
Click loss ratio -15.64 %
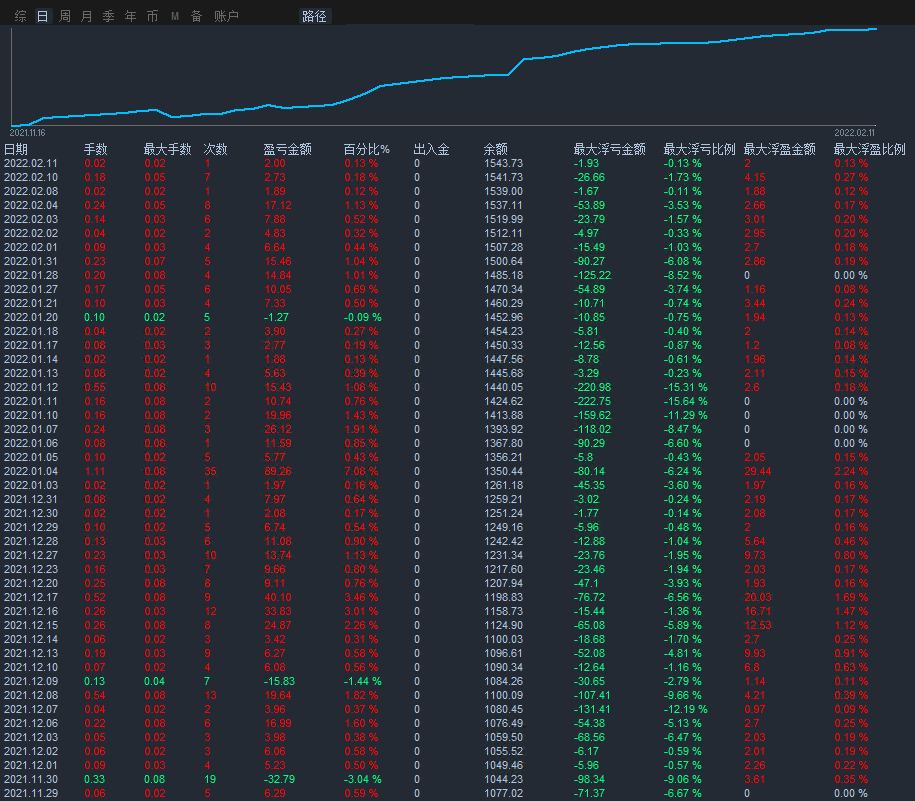click(686, 401)
